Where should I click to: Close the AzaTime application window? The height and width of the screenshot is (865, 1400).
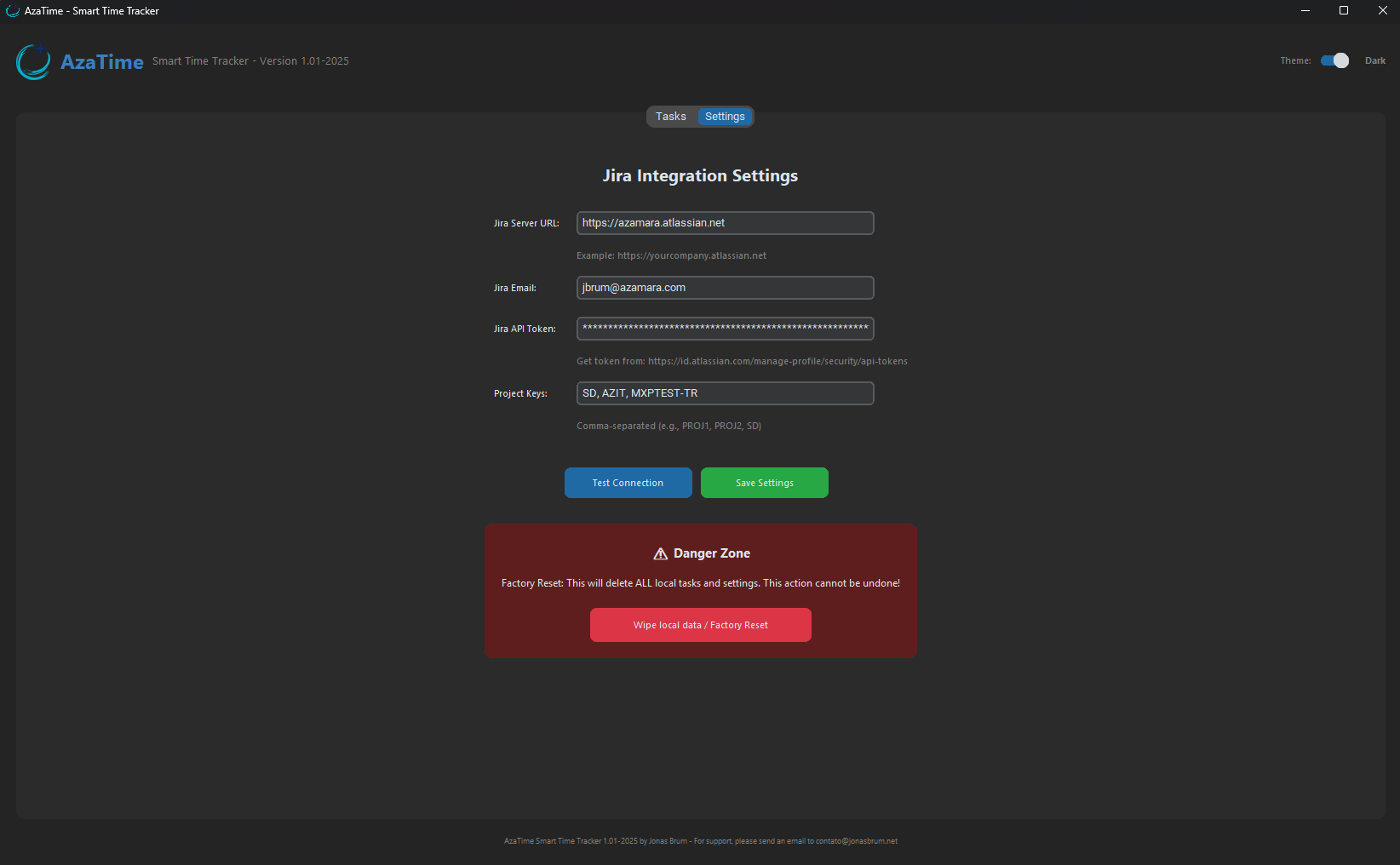tap(1382, 11)
